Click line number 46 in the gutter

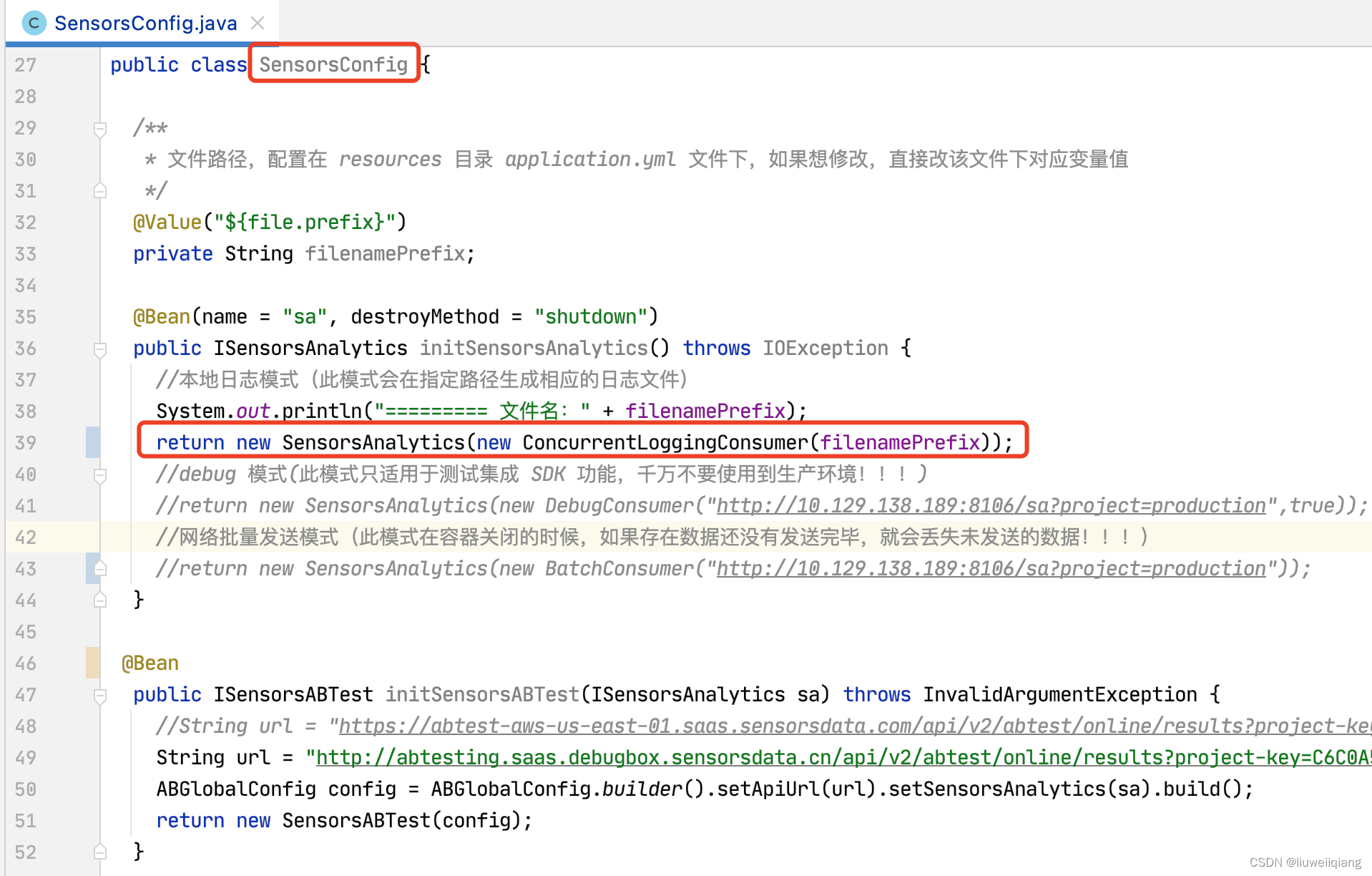(26, 663)
